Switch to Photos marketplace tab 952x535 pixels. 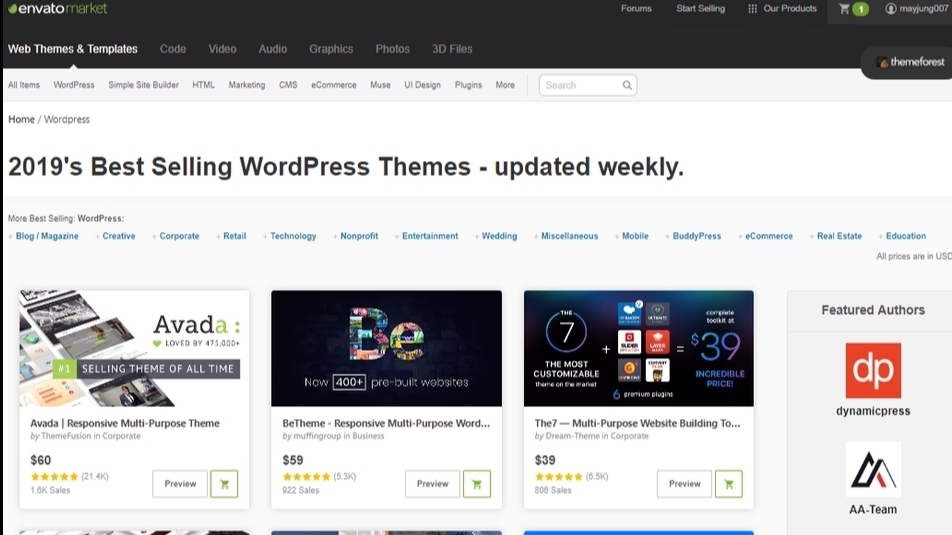(x=392, y=49)
